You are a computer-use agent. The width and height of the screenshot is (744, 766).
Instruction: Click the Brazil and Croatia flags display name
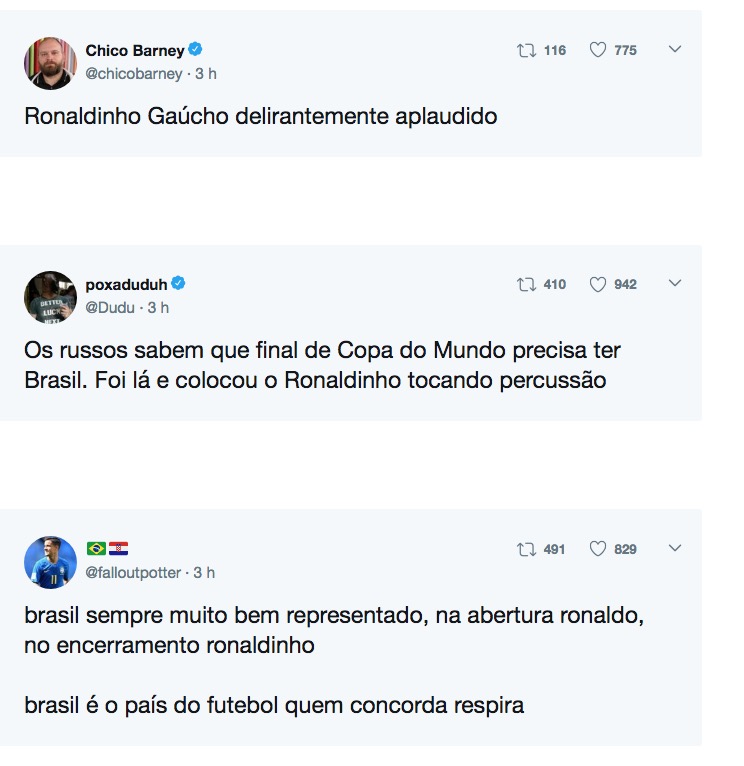(x=107, y=549)
